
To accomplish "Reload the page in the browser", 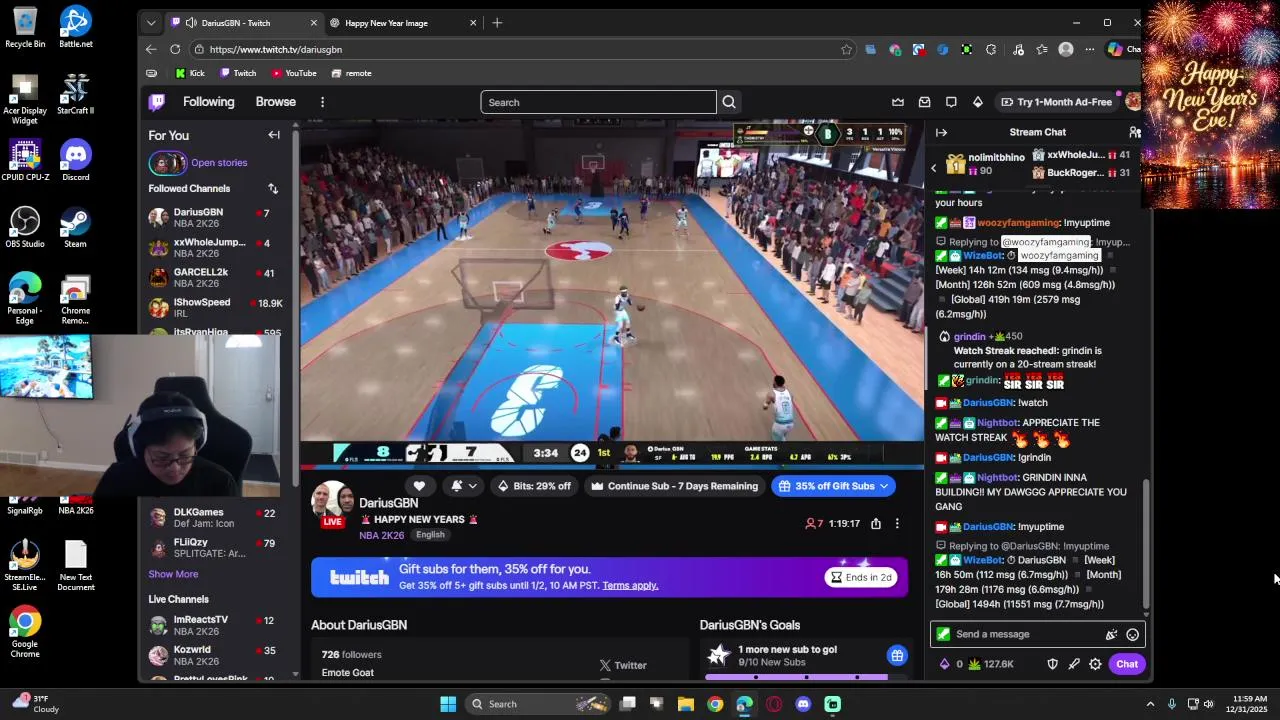I will [x=175, y=49].
